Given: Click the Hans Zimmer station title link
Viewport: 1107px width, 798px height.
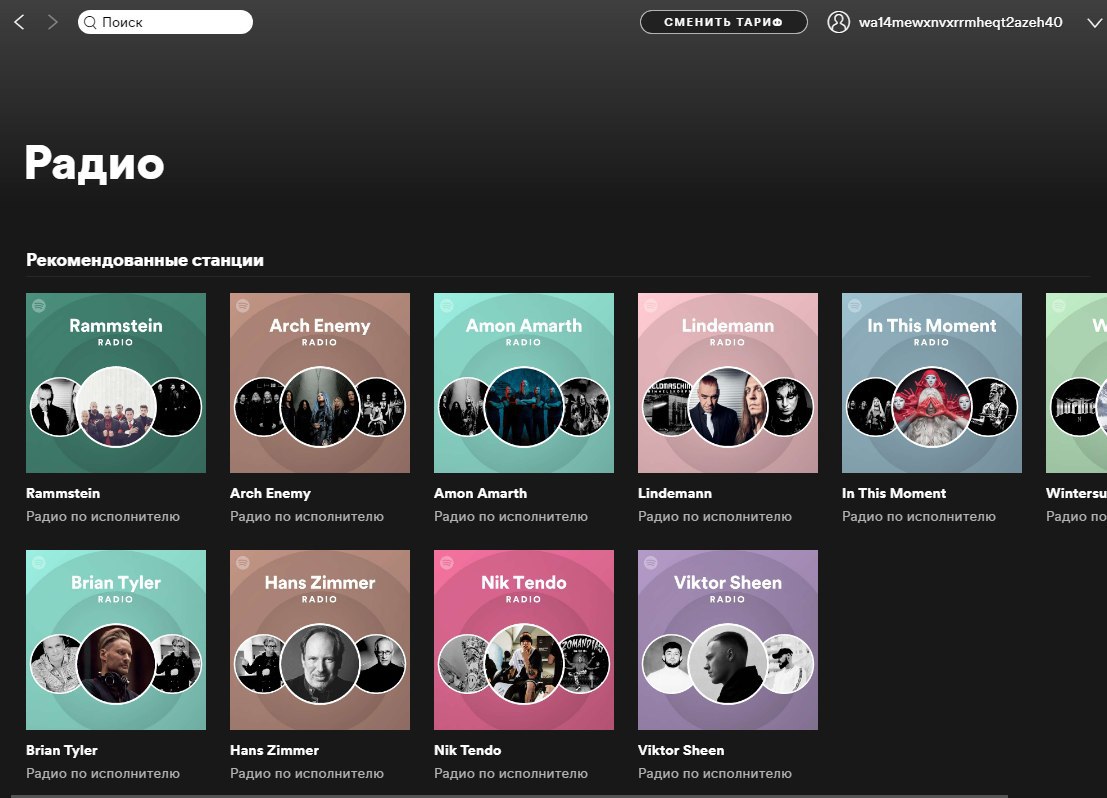Looking at the screenshot, I should pyautogui.click(x=275, y=750).
